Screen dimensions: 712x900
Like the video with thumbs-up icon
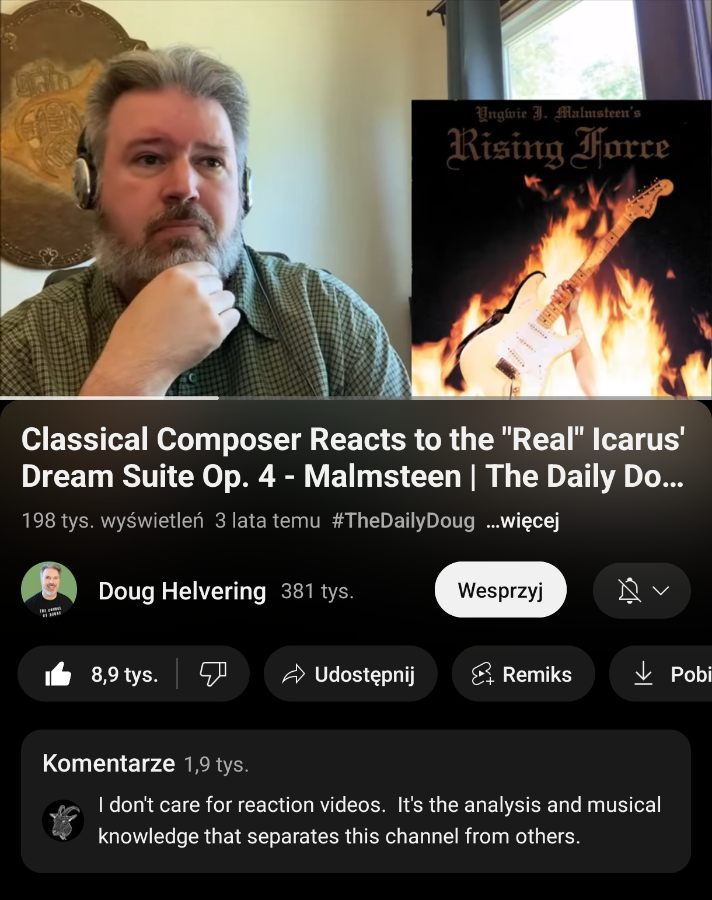(58, 674)
